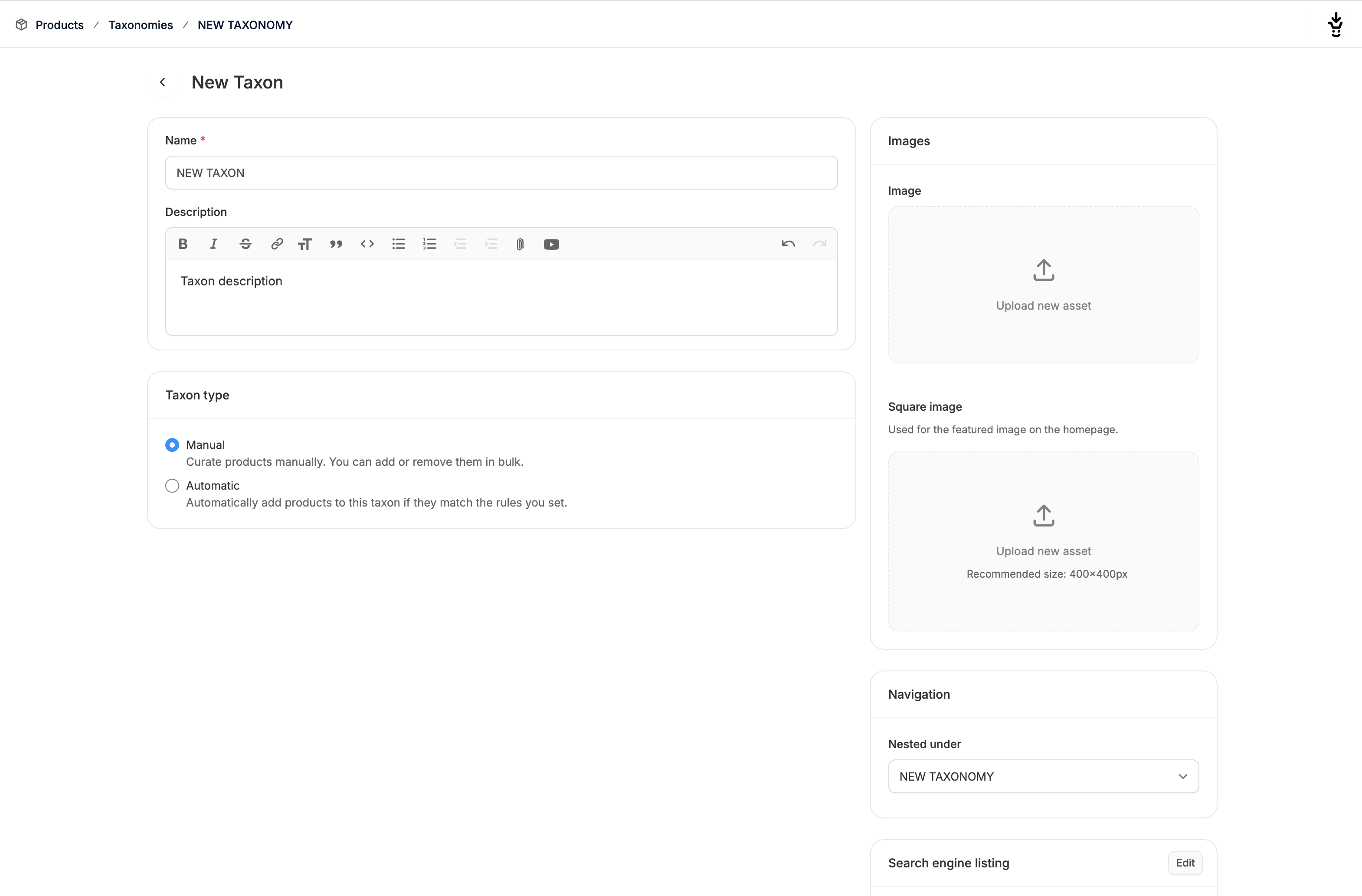Toggle code formatting icon
The height and width of the screenshot is (896, 1362).
(367, 244)
